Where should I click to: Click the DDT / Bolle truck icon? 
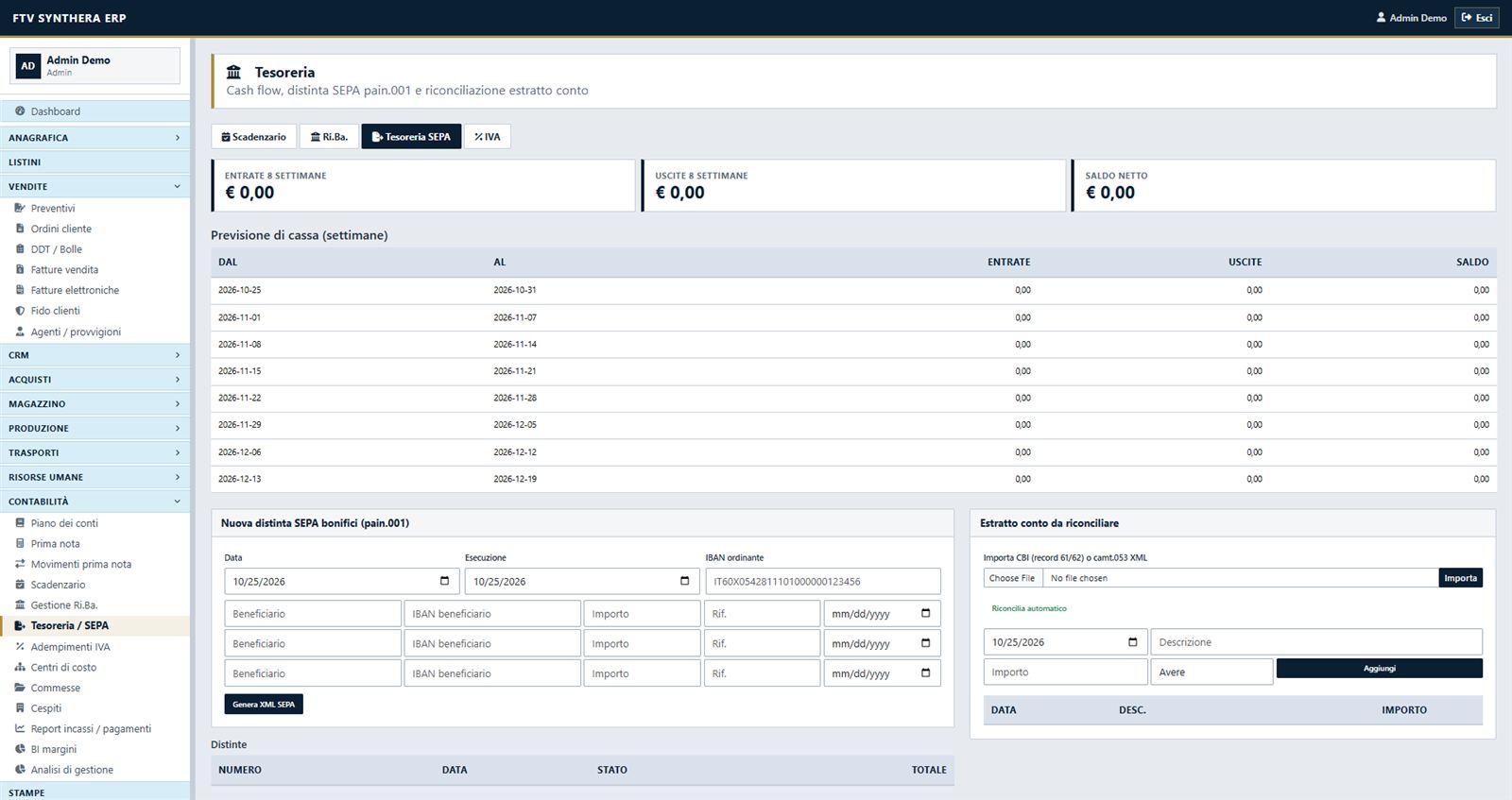point(20,249)
